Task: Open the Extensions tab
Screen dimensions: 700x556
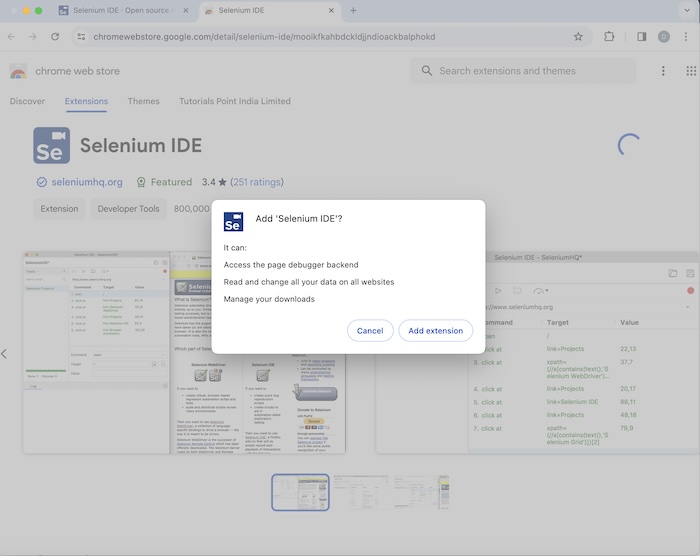Action: [x=86, y=101]
